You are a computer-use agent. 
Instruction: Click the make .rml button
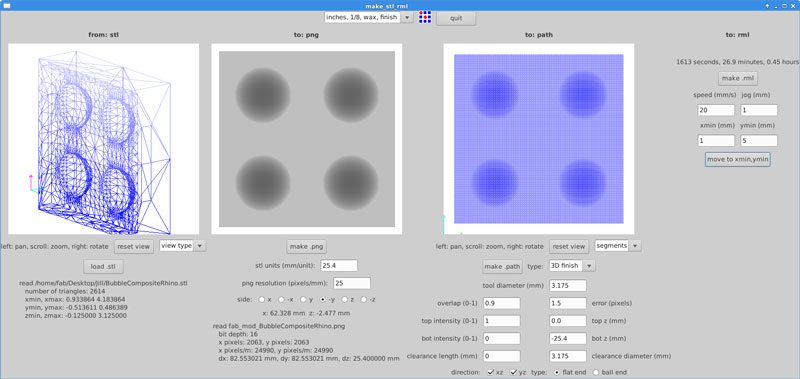click(738, 79)
